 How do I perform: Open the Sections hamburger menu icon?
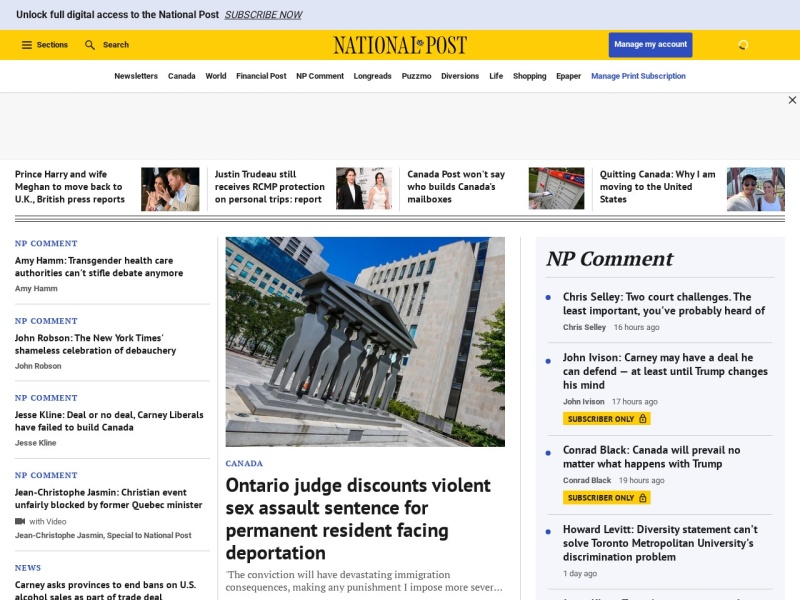pyautogui.click(x=27, y=45)
